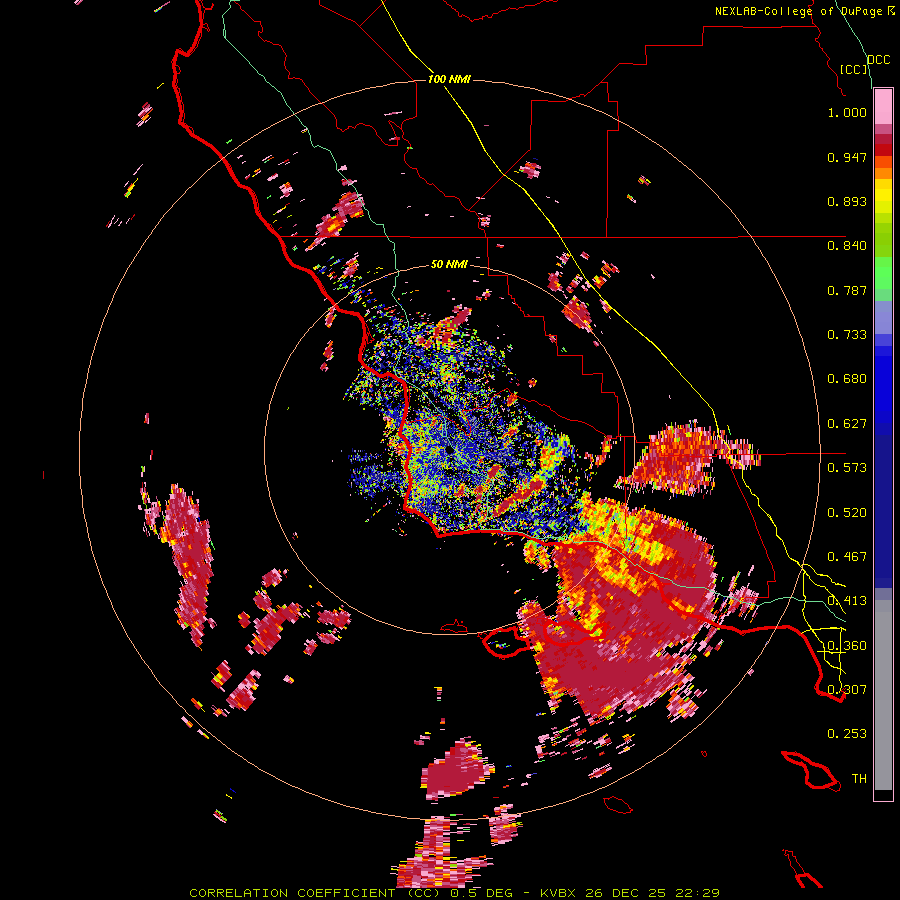
Task: Click the bright green segment of the color bar
Action: 883,273
